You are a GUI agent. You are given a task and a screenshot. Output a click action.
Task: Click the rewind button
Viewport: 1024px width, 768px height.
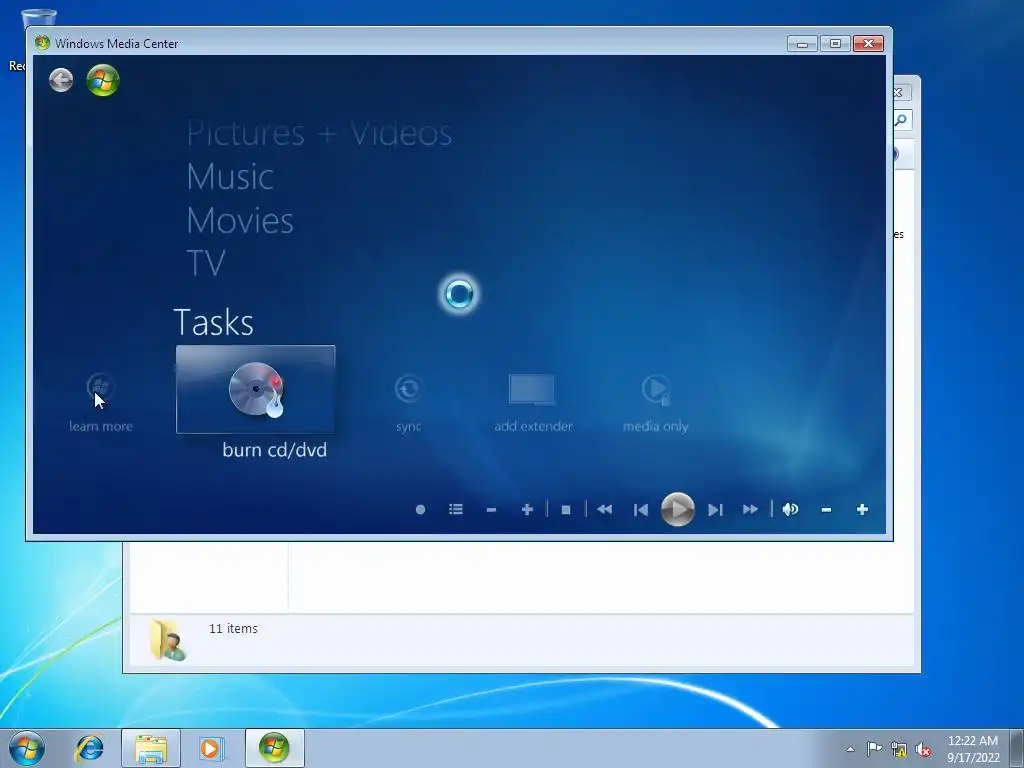(605, 509)
